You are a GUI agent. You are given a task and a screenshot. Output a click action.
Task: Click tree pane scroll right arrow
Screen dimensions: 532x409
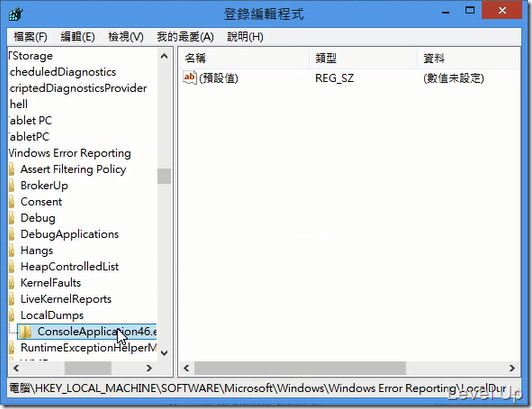coord(149,368)
